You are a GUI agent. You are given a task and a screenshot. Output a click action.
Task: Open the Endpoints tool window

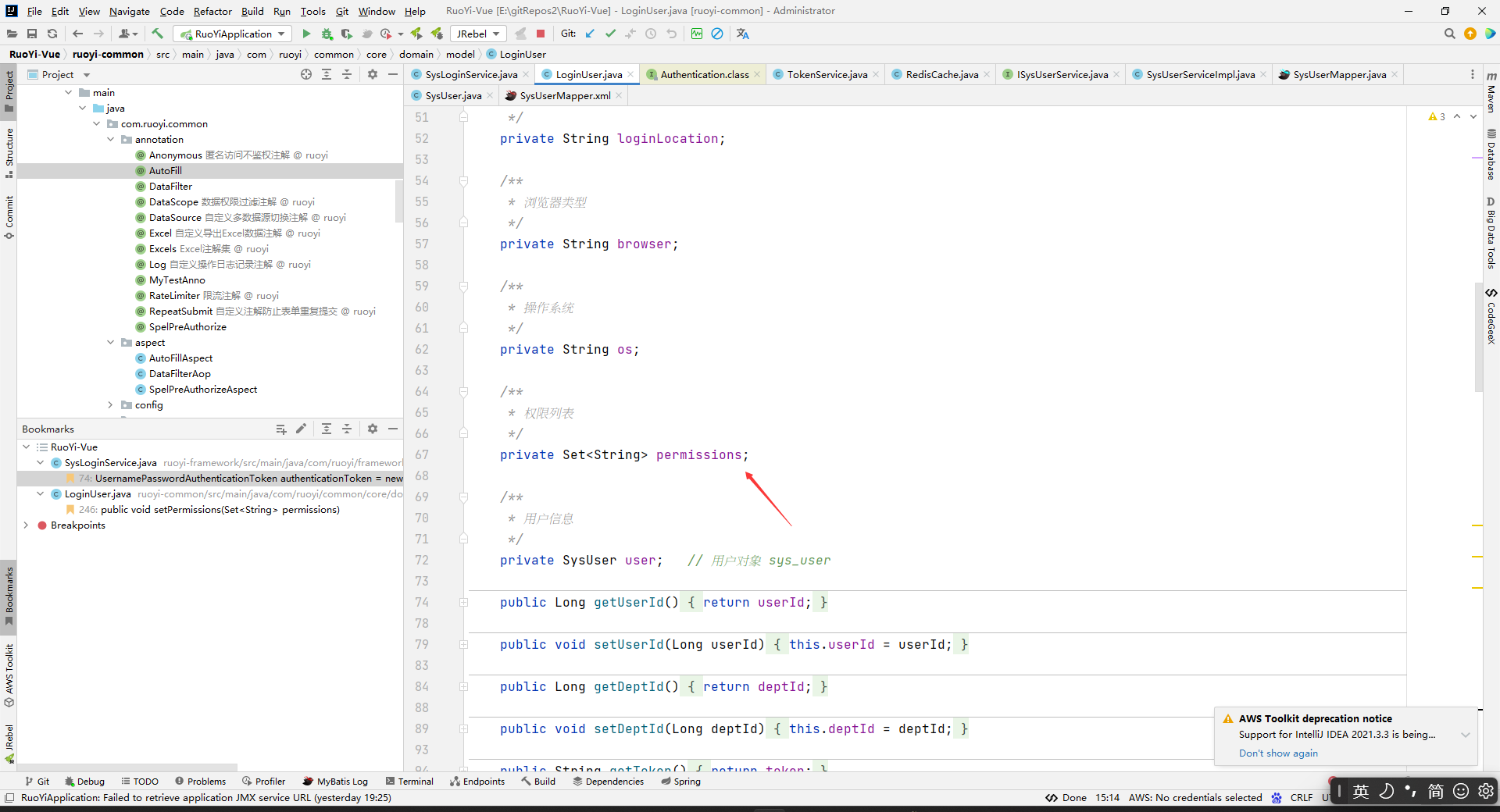pyautogui.click(x=477, y=781)
